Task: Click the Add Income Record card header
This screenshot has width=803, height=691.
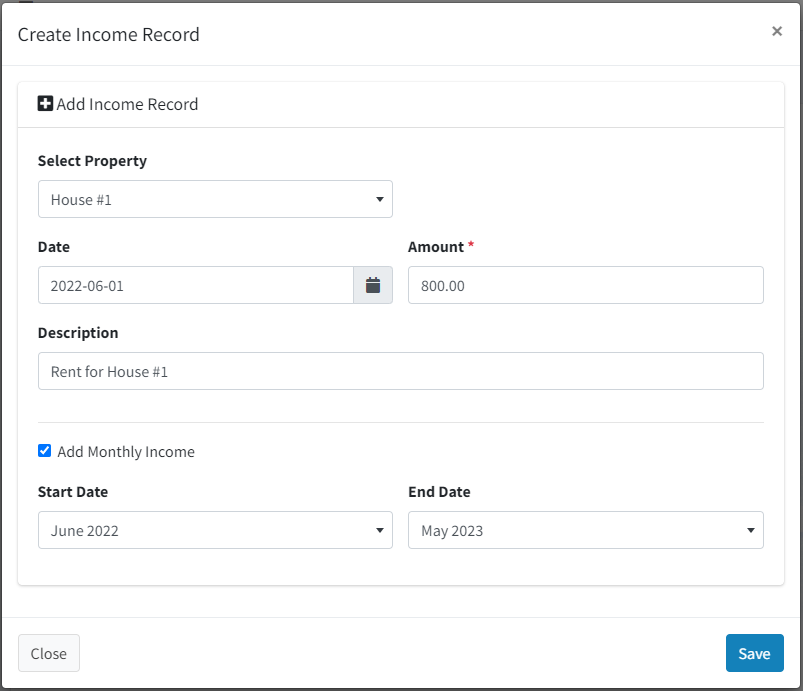Action: [x=400, y=104]
